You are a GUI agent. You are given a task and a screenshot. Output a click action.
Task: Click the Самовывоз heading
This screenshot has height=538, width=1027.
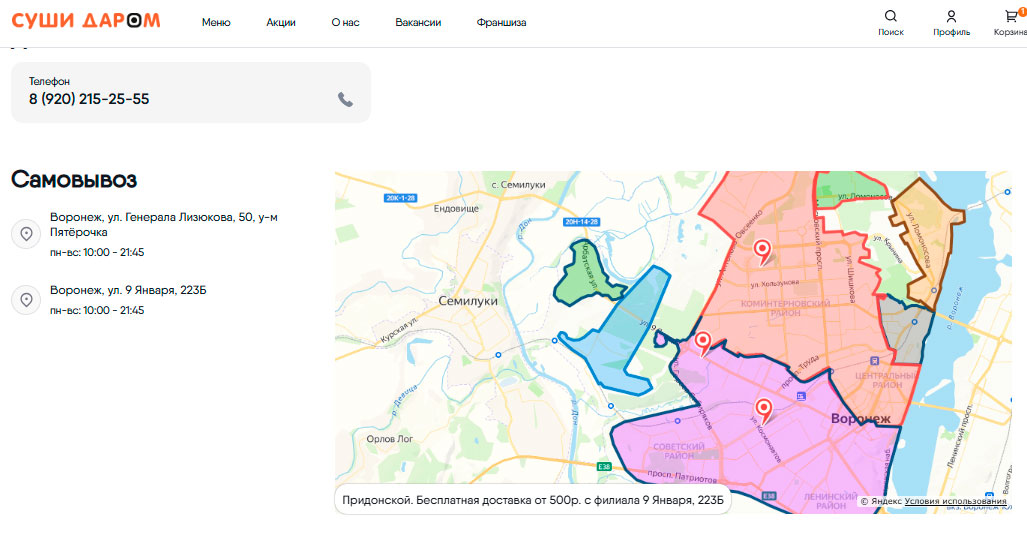74,180
